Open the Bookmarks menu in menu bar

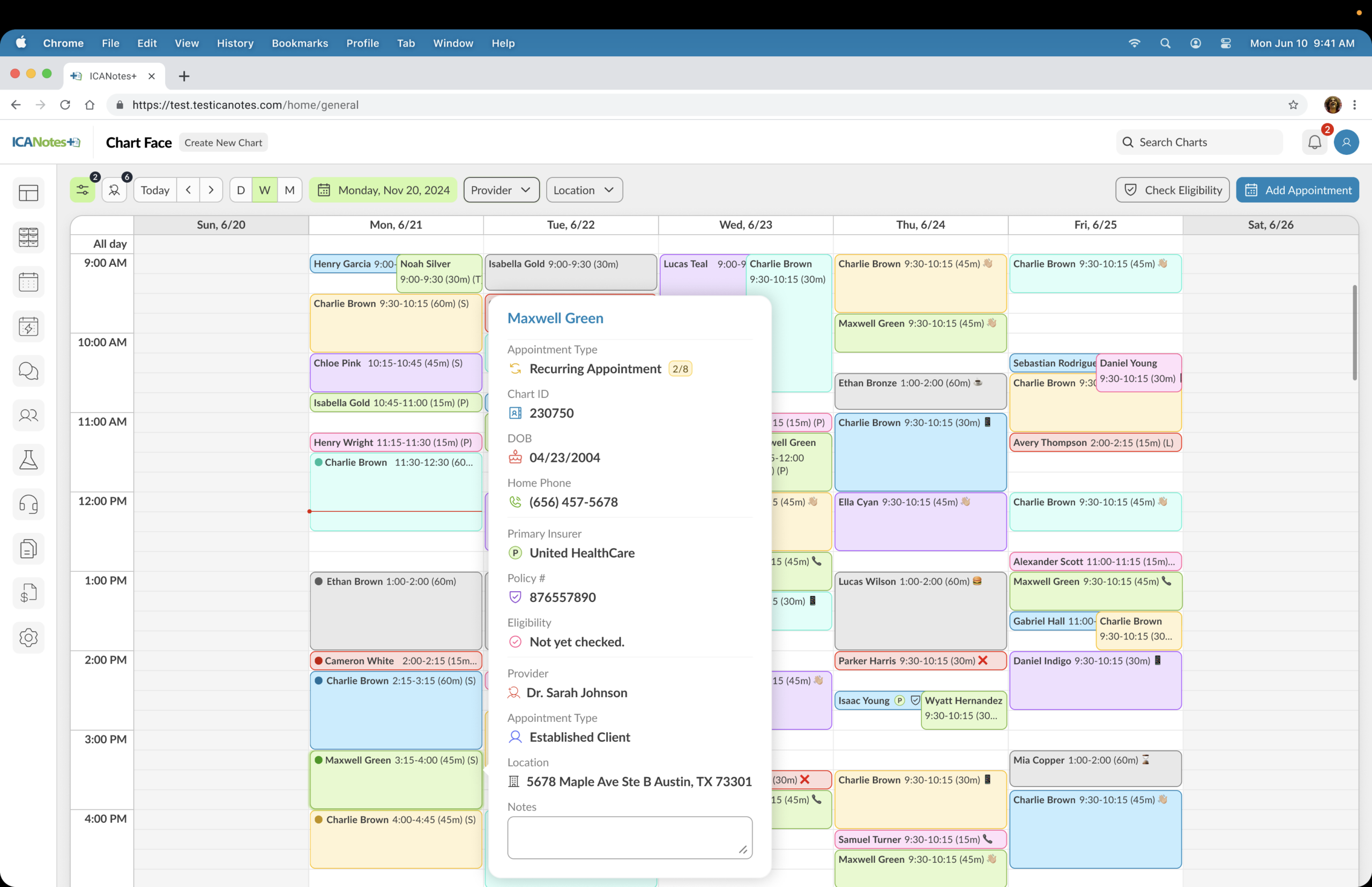click(300, 43)
